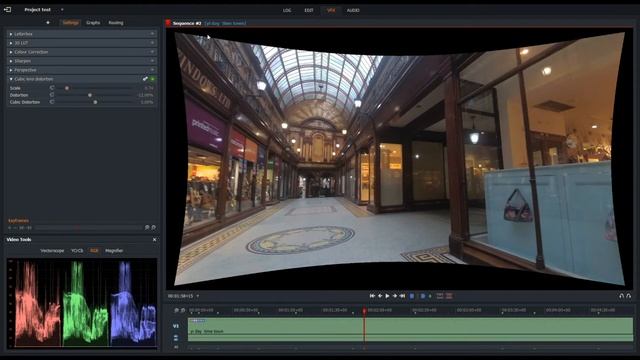
Task: Click the blue mark-out button
Action: click(423, 296)
